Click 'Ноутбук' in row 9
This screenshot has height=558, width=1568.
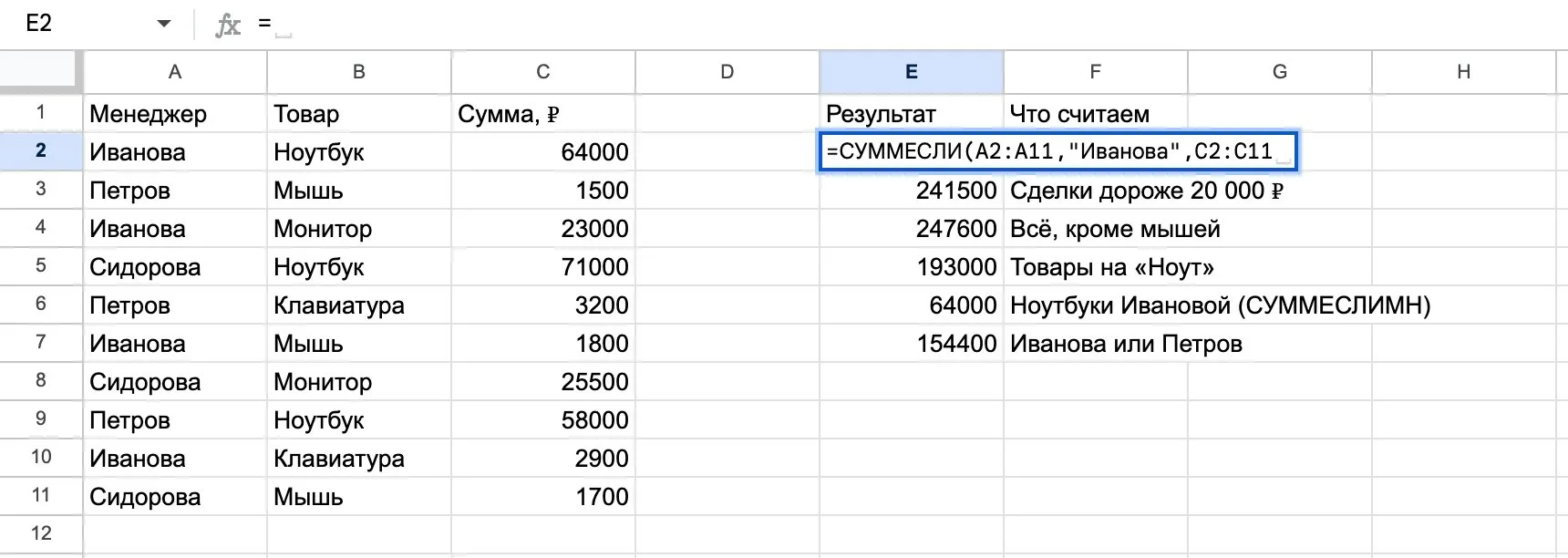click(359, 420)
